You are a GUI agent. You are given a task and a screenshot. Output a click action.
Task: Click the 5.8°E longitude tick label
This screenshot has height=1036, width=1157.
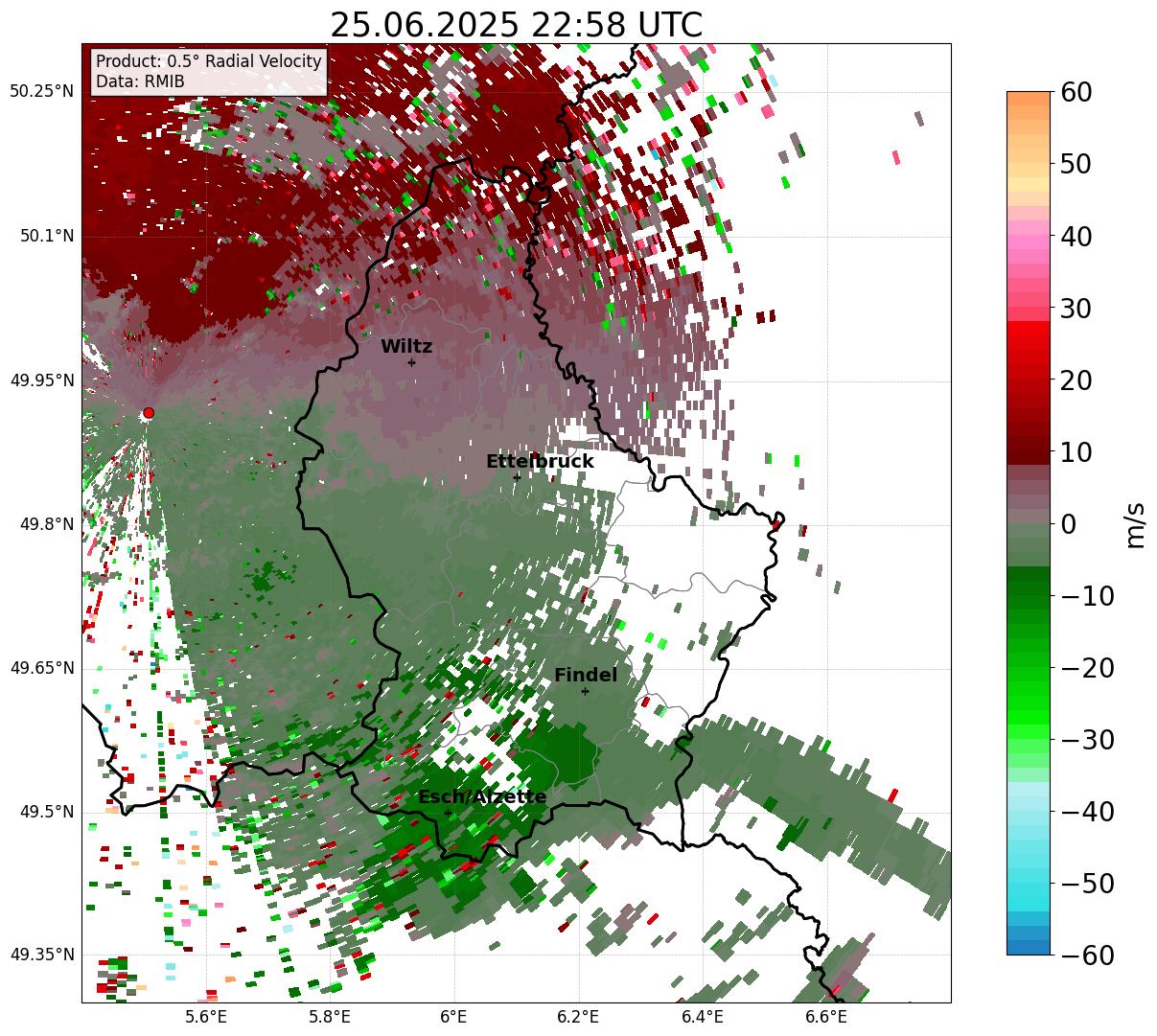pos(331,1017)
